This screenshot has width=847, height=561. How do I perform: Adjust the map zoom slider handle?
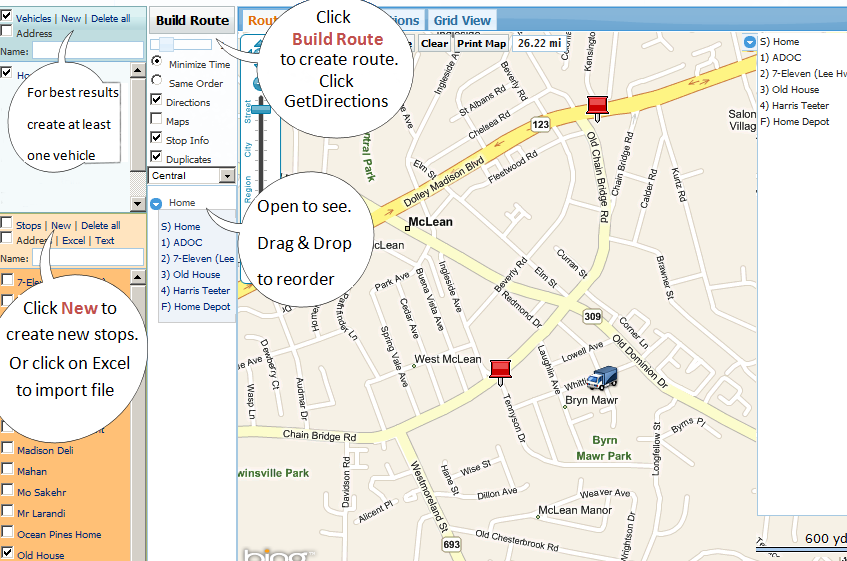click(261, 110)
